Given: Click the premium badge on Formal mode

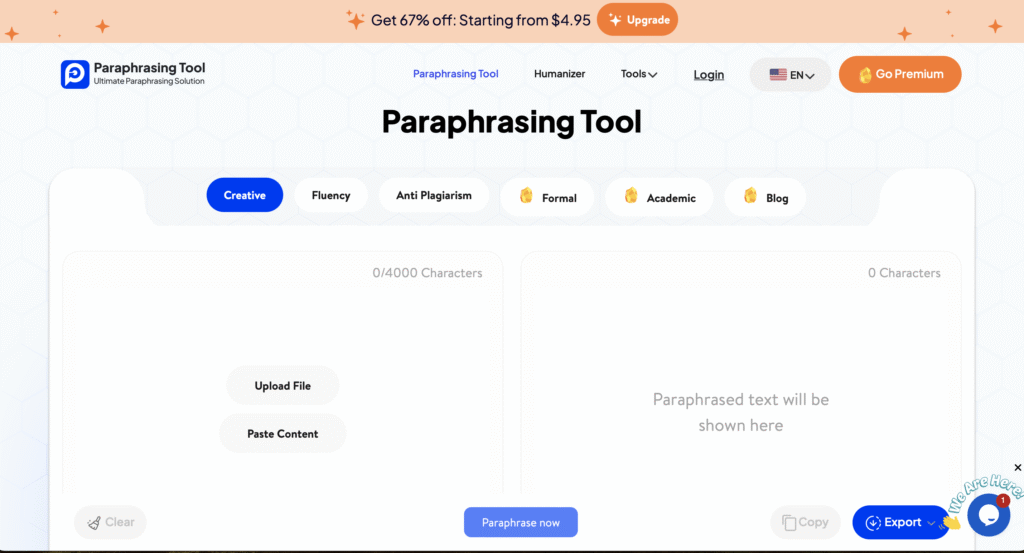Looking at the screenshot, I should 526,196.
